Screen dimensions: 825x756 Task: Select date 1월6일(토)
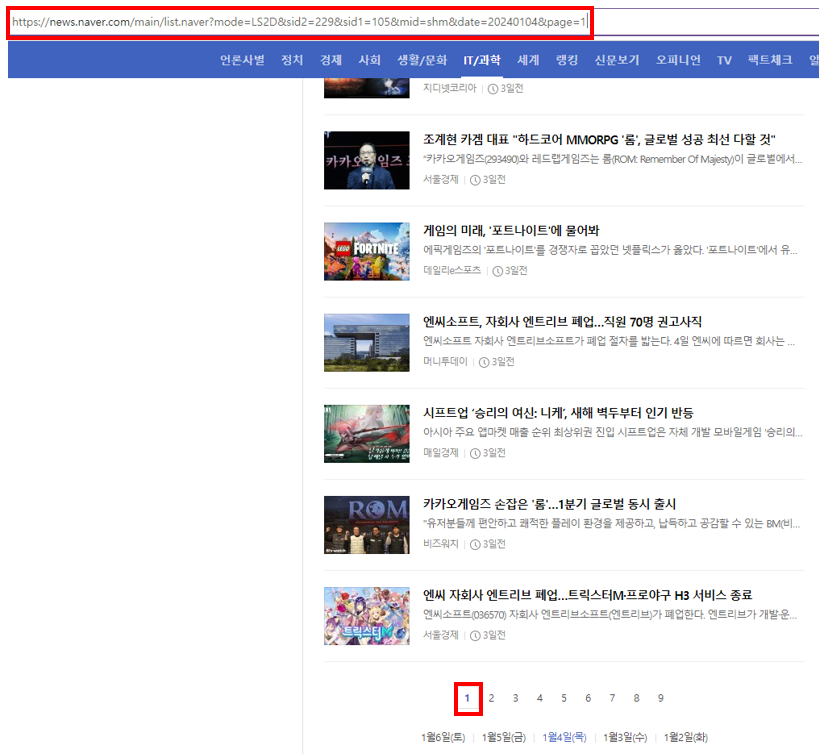pos(443,738)
